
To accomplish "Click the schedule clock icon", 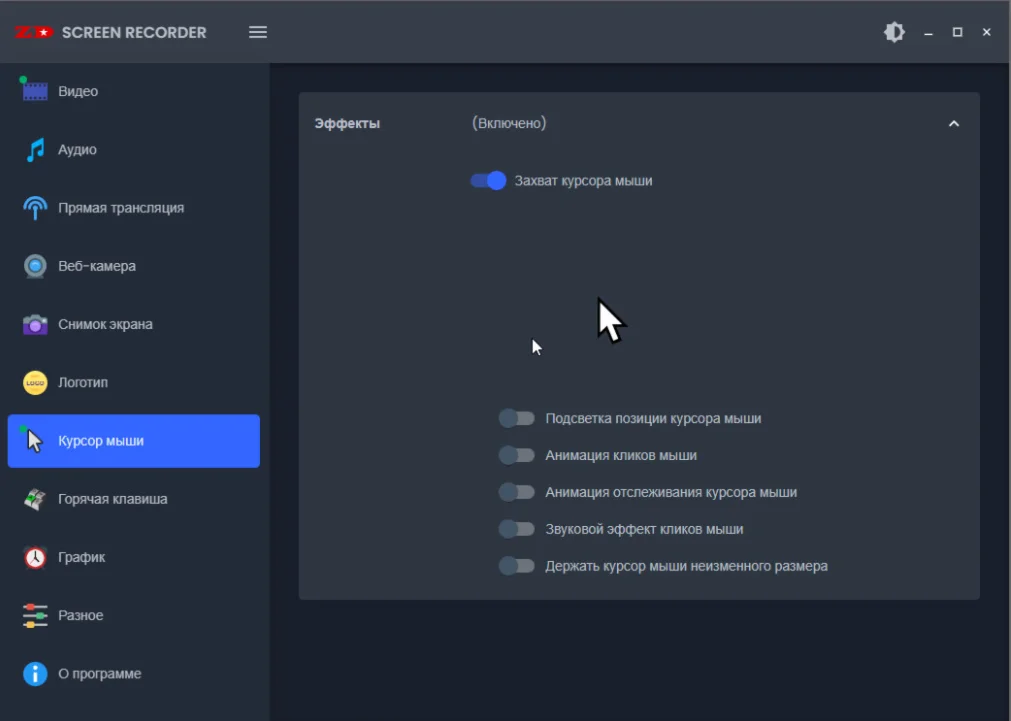I will [35, 557].
